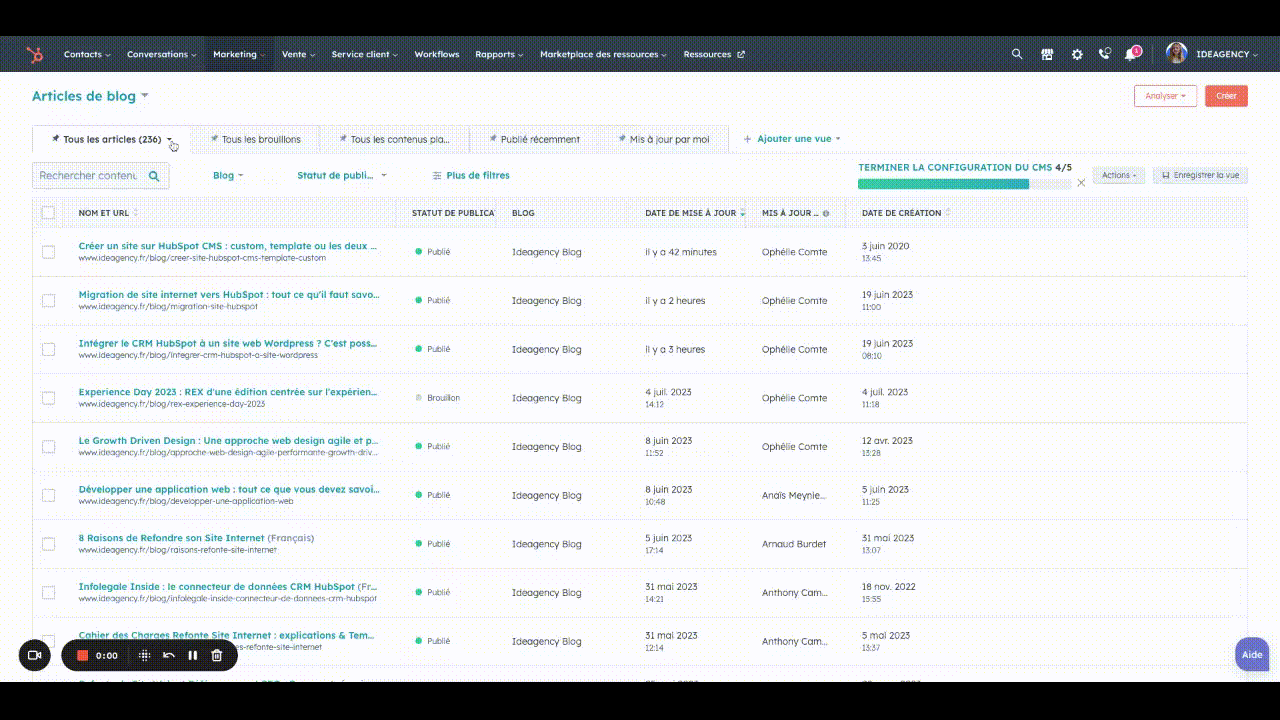Pause the screen recording
The height and width of the screenshot is (720, 1280).
pos(192,655)
